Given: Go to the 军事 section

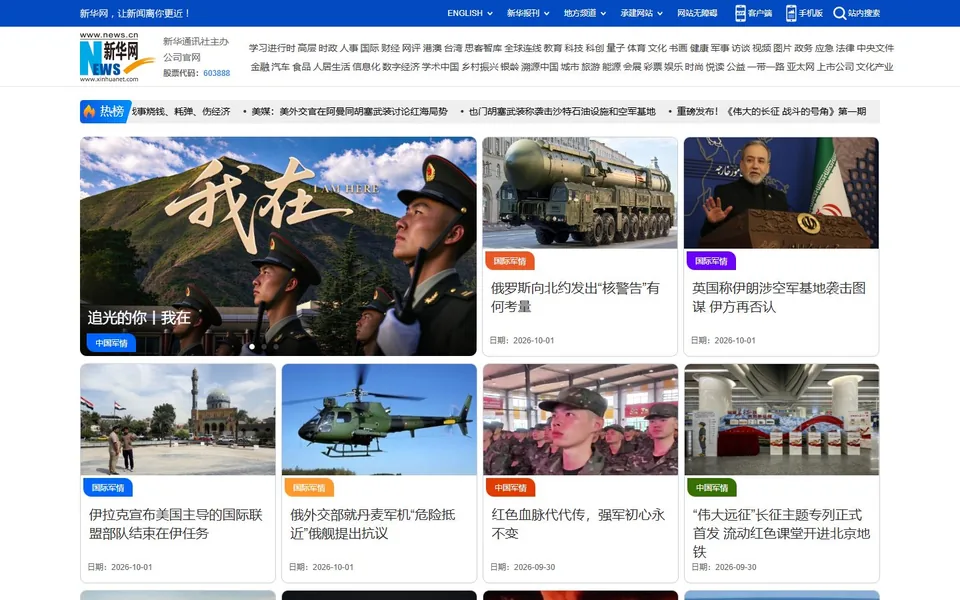Looking at the screenshot, I should (x=720, y=48).
